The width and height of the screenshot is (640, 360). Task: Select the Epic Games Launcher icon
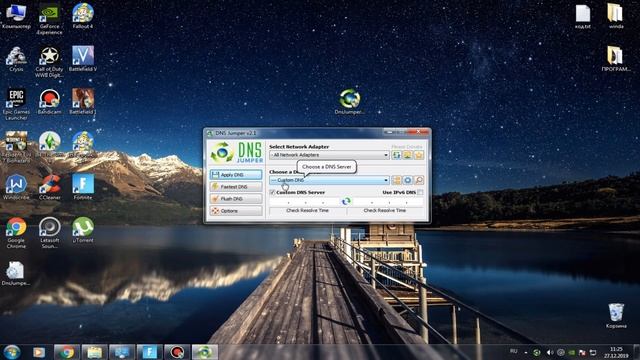[x=16, y=104]
